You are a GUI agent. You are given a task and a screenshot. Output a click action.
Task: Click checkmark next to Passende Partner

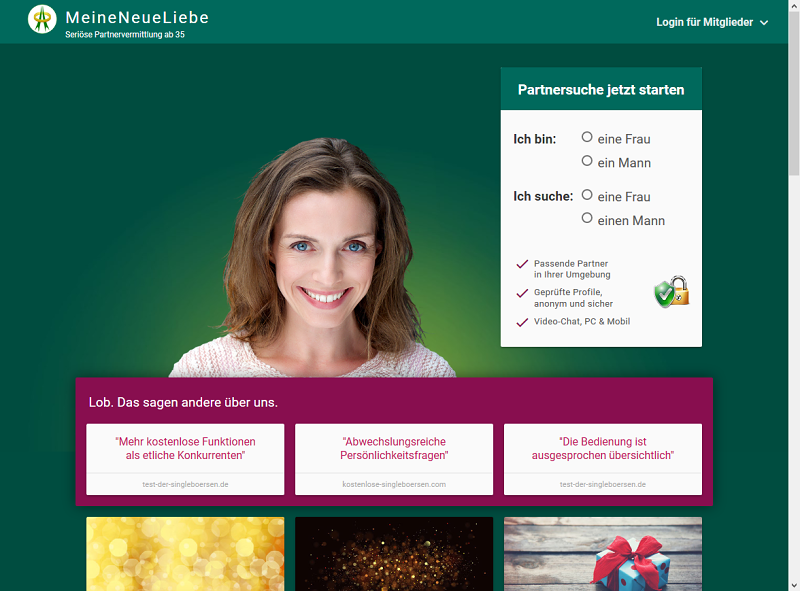(x=522, y=264)
